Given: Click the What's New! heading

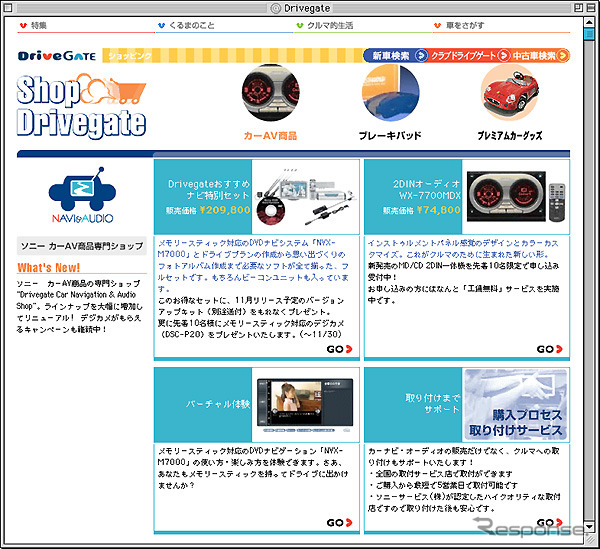Looking at the screenshot, I should click(49, 267).
